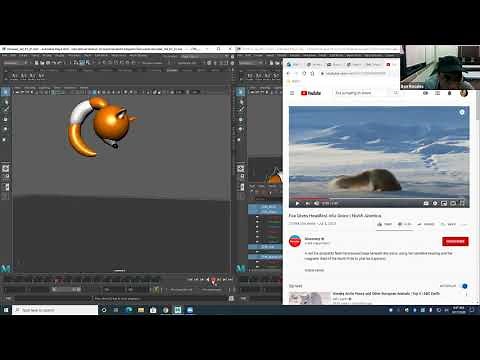Select single perspective layout in Maya
The height and width of the screenshot is (360, 480).
pyautogui.click(x=6, y=168)
